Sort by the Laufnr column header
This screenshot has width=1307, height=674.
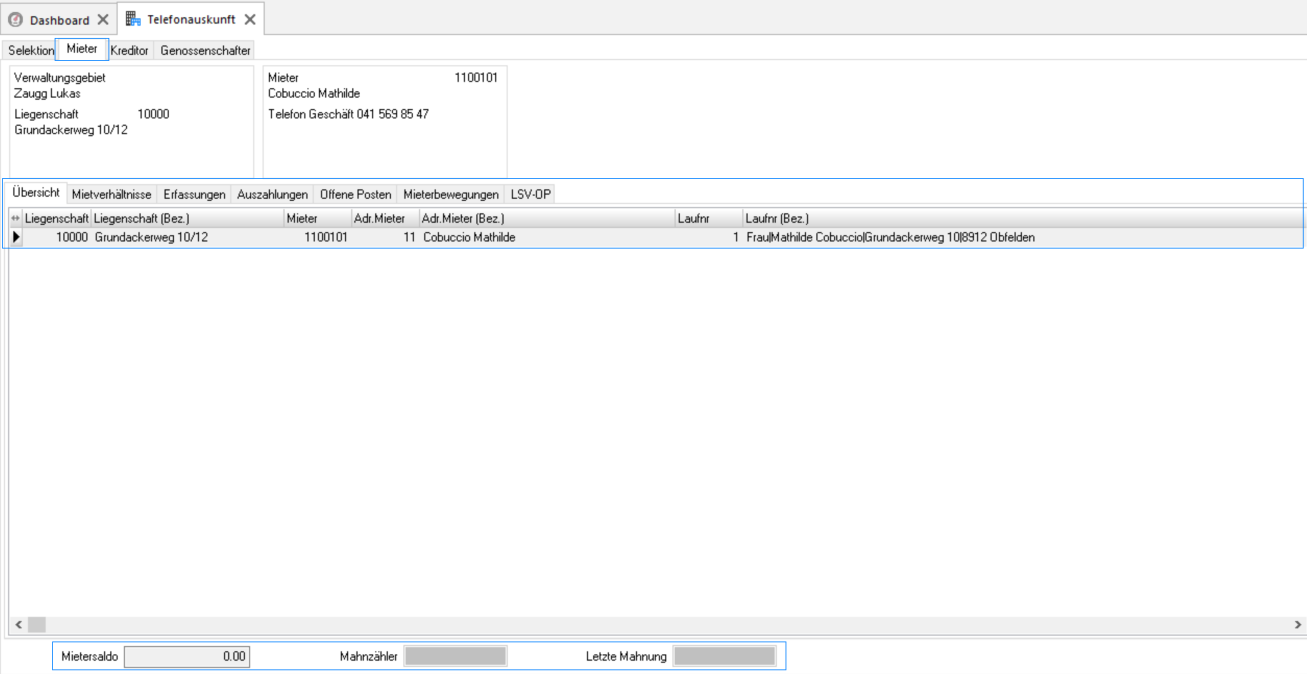(709, 218)
